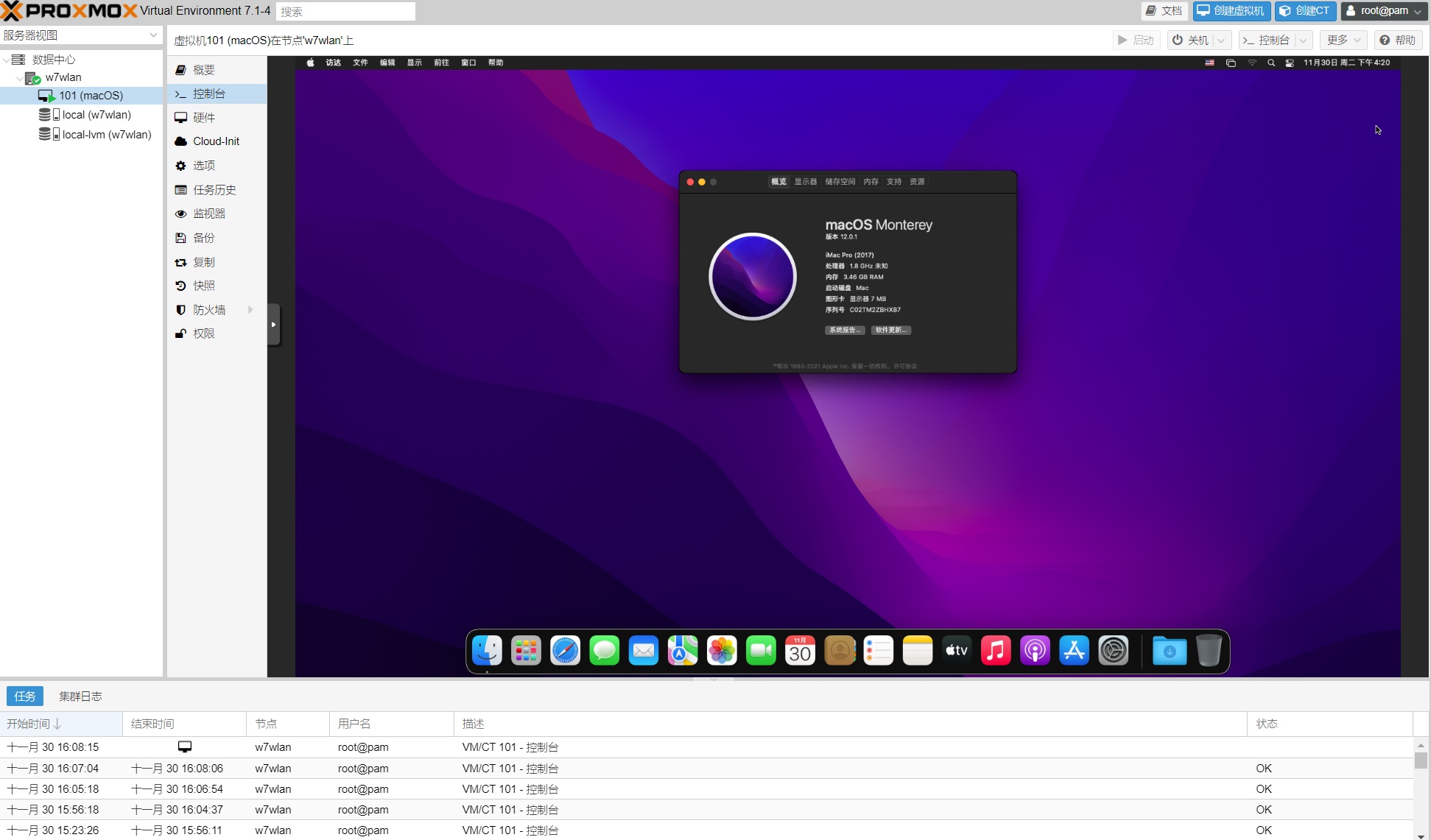Image resolution: width=1431 pixels, height=840 pixels.
Task: Click the Create VM button
Action: (1231, 10)
